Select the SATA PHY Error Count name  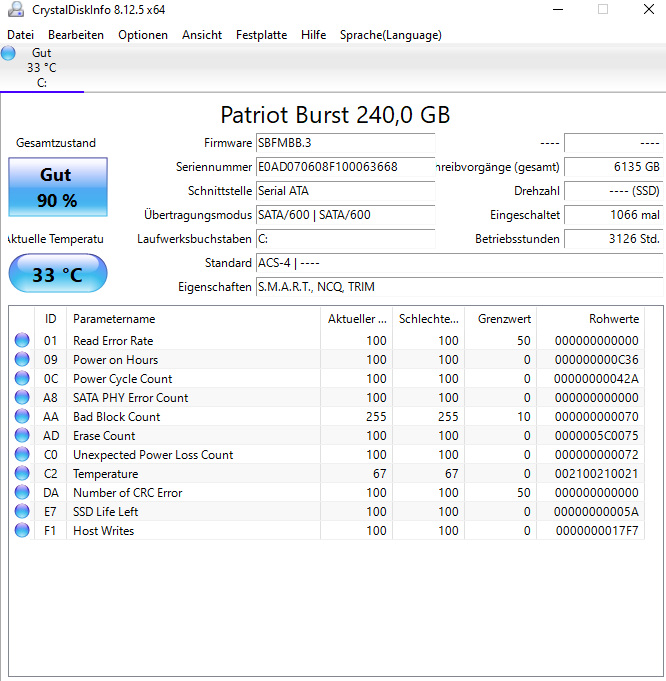130,397
